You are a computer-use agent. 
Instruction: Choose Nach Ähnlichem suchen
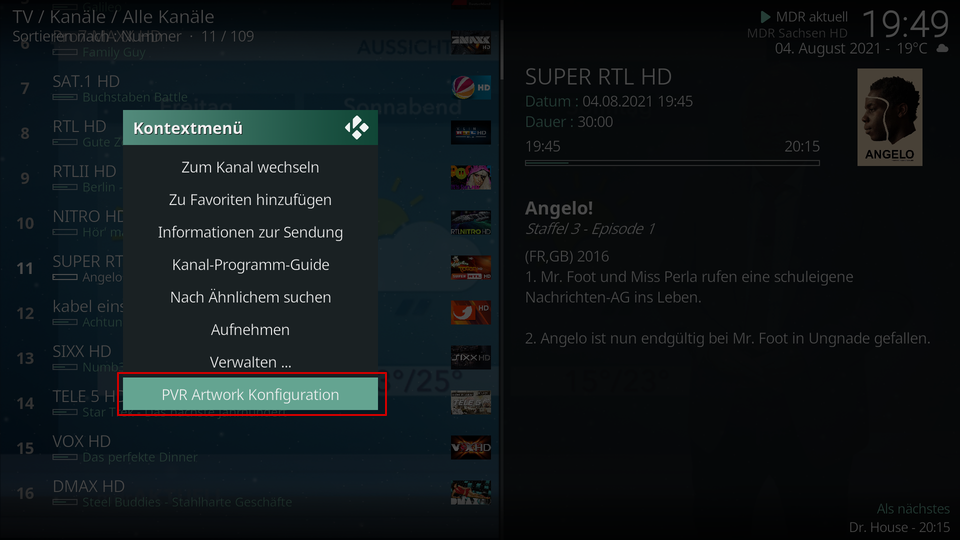point(250,297)
